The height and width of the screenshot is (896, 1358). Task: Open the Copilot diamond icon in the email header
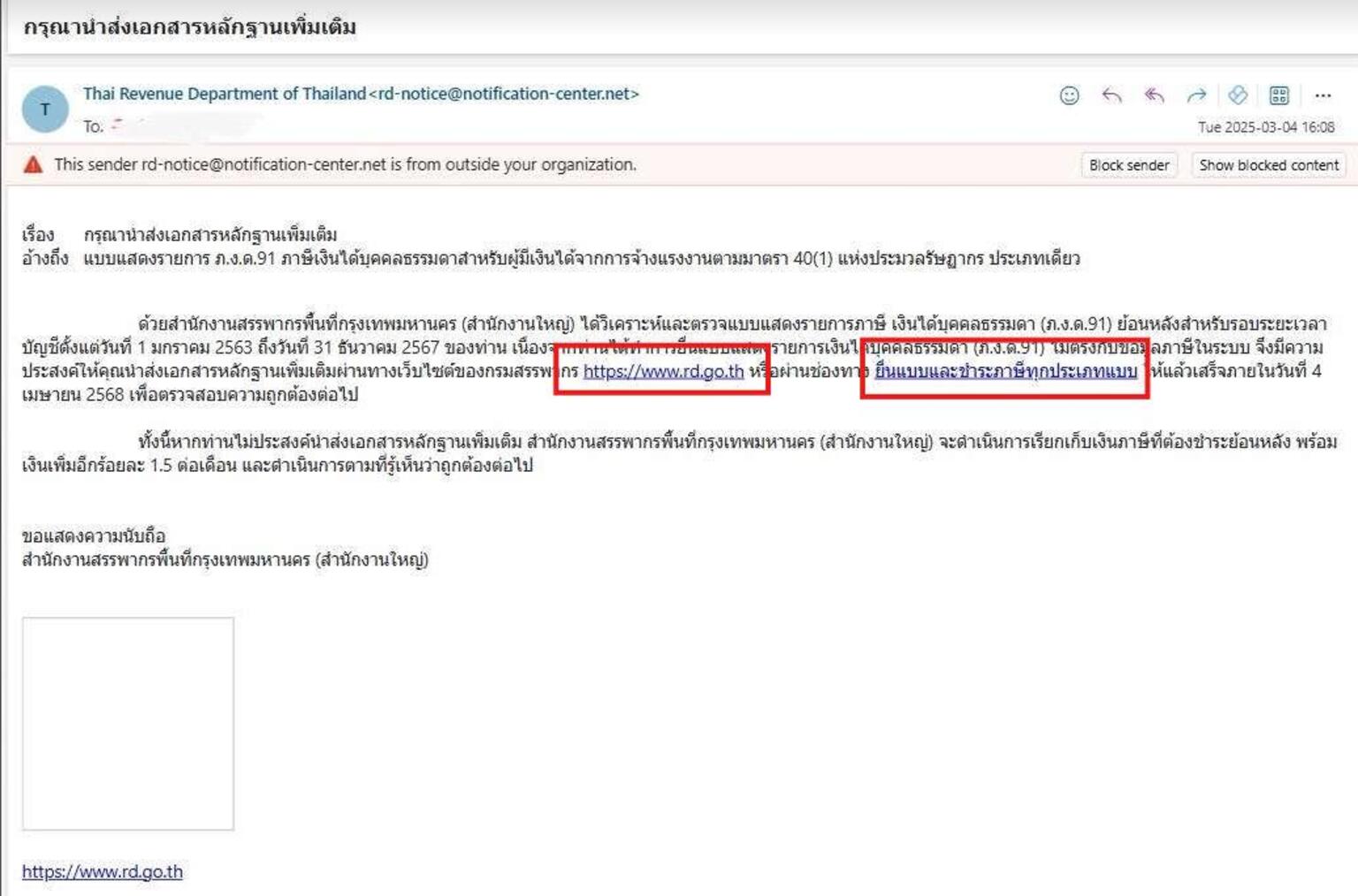tap(1238, 95)
